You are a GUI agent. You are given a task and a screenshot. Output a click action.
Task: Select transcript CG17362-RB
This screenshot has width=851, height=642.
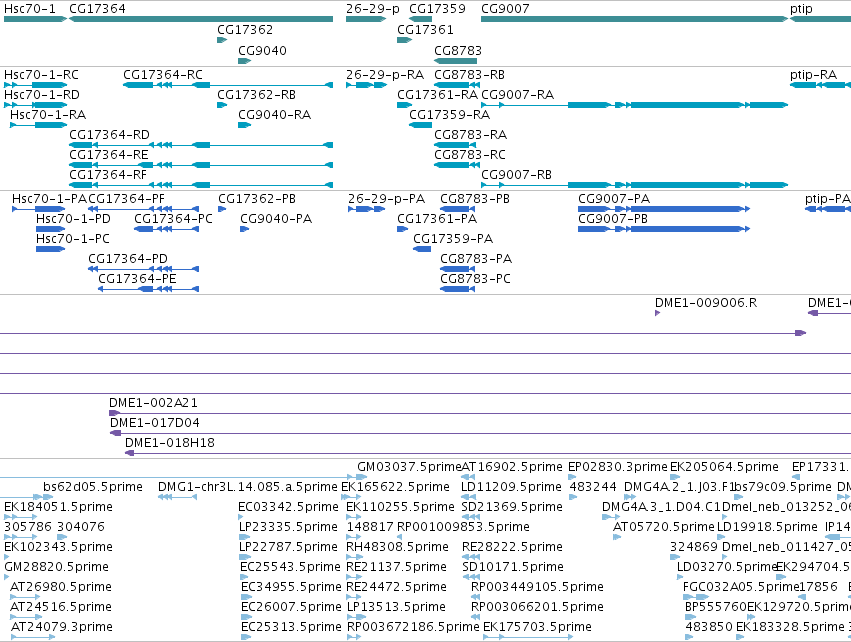(x=222, y=105)
